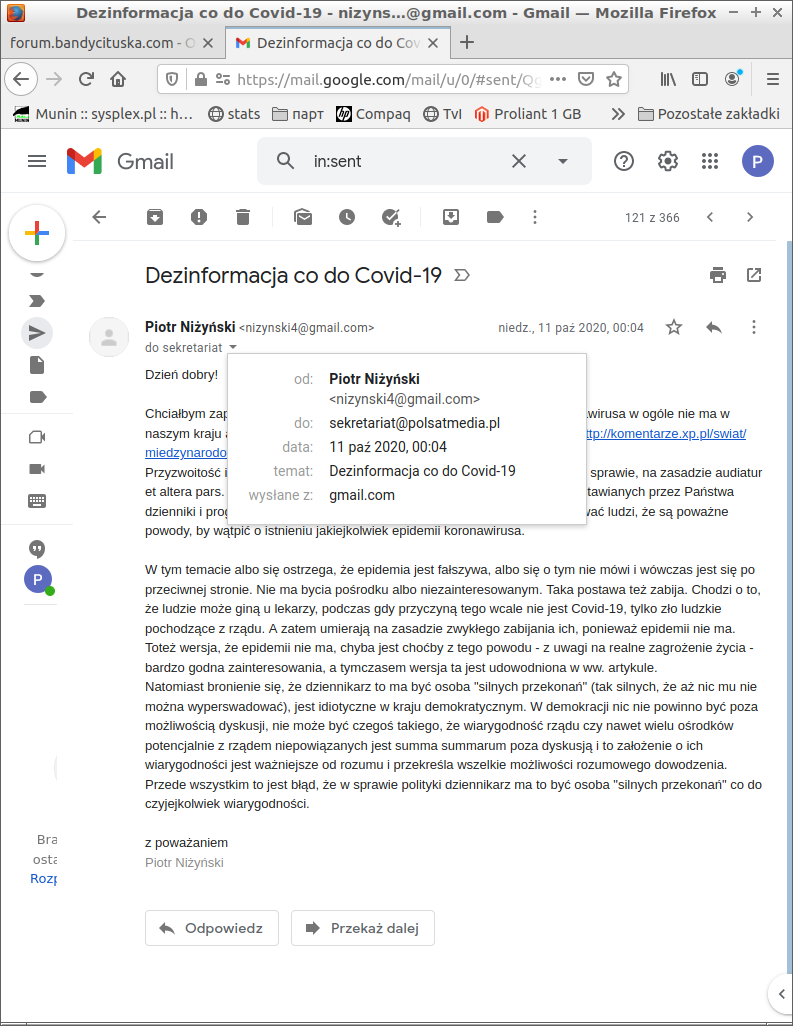Reload the current page

(x=86, y=79)
